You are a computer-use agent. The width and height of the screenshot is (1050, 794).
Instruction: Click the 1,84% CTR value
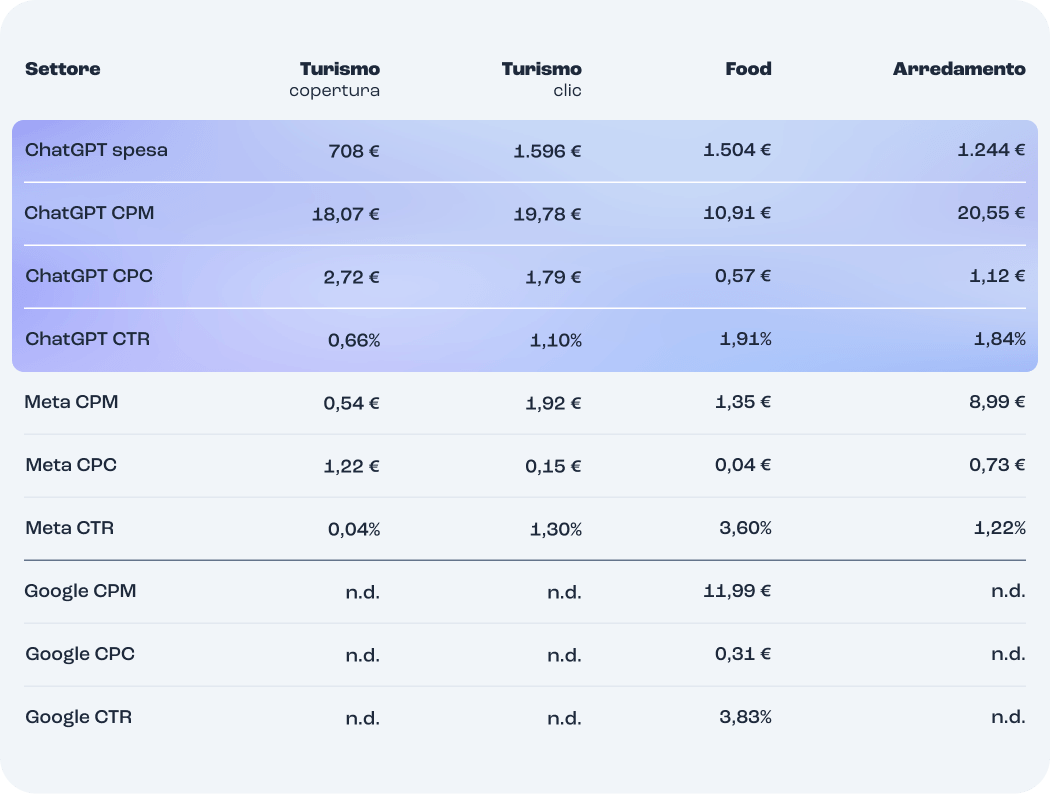[x=1000, y=339]
